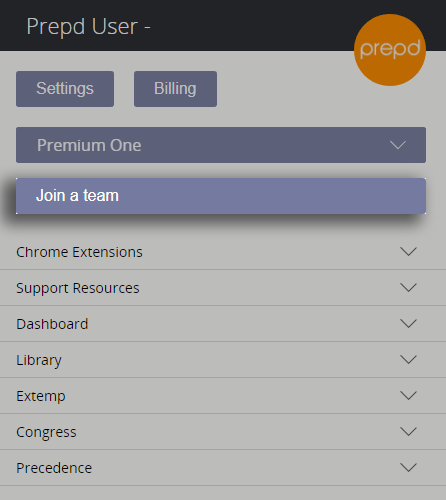The image size is (446, 500).
Task: Expand the Chrome Extensions section
Action: 223,252
